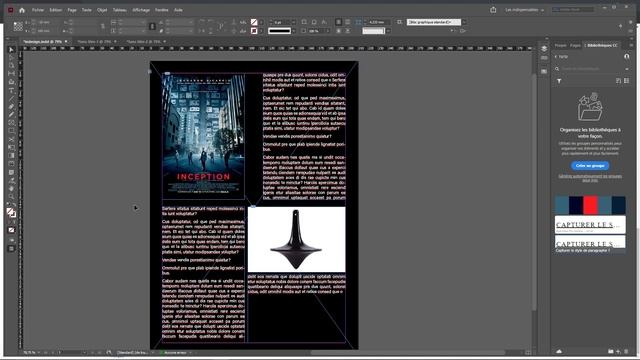
Task: Select the Gap tool
Action: tap(11, 74)
